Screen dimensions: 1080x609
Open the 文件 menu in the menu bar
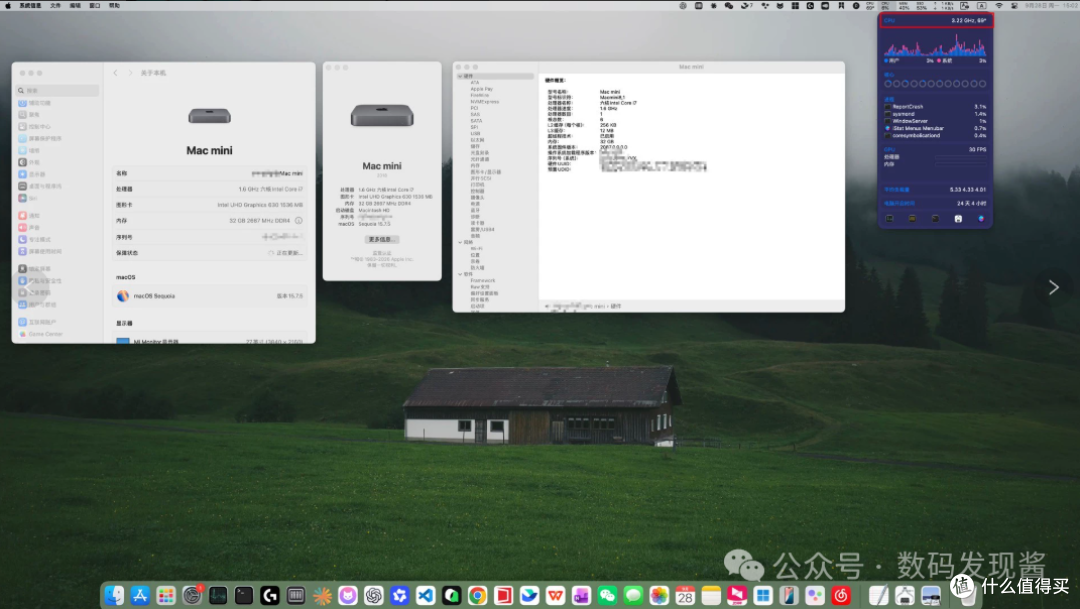[55, 5]
